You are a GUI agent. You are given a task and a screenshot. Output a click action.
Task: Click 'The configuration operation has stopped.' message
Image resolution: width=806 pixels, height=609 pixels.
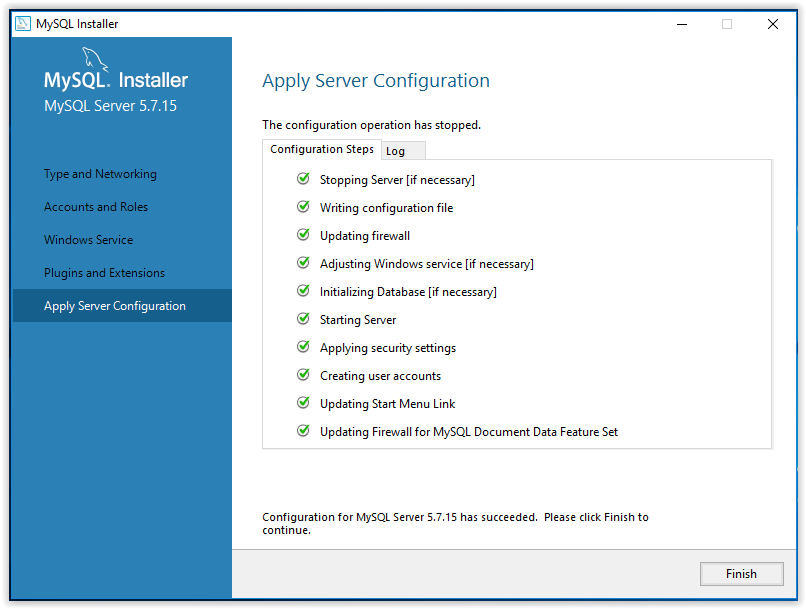tap(371, 125)
